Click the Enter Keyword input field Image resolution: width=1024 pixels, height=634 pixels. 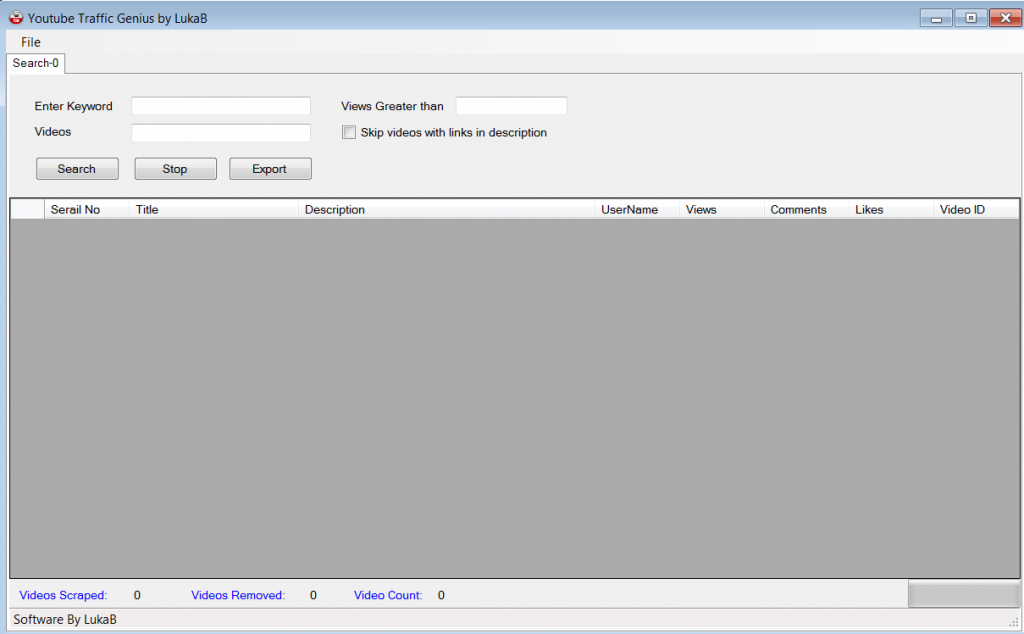click(x=221, y=106)
